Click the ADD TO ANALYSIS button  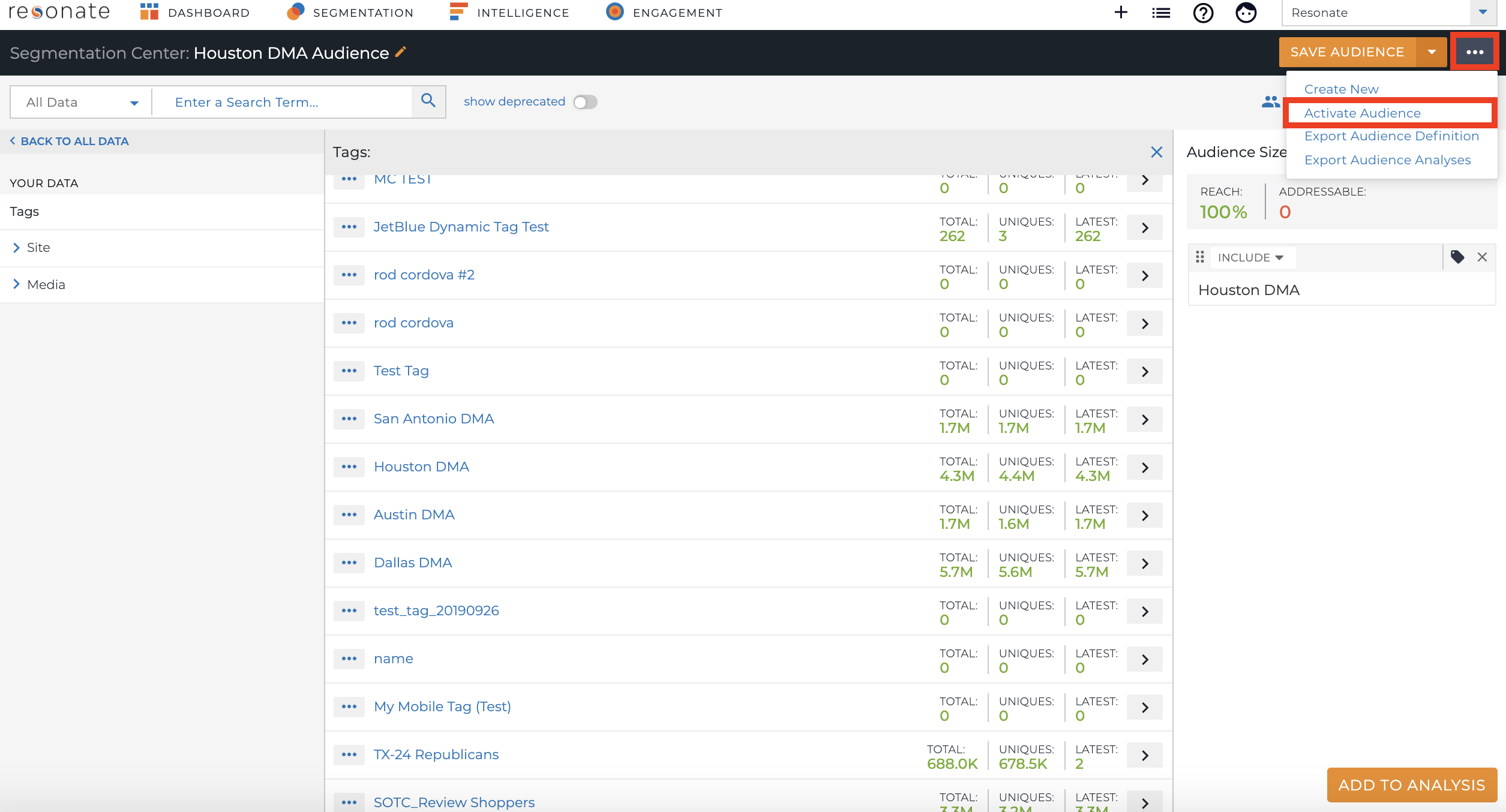[1412, 785]
